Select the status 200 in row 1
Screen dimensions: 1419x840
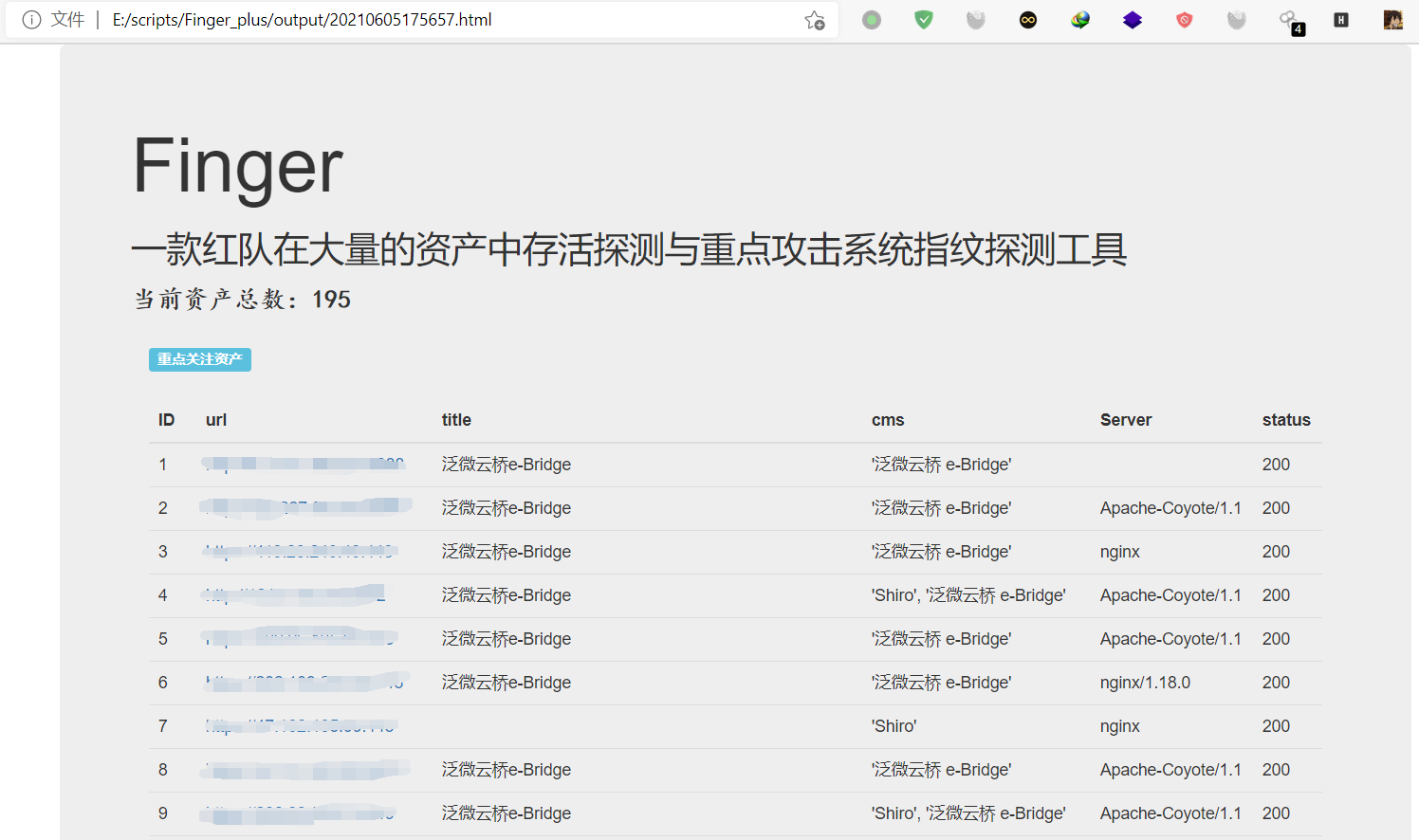[1276, 465]
